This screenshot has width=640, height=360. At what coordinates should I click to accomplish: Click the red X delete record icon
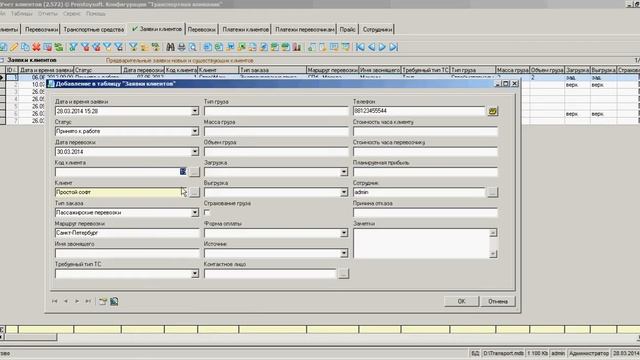pyautogui.click(x=36, y=47)
